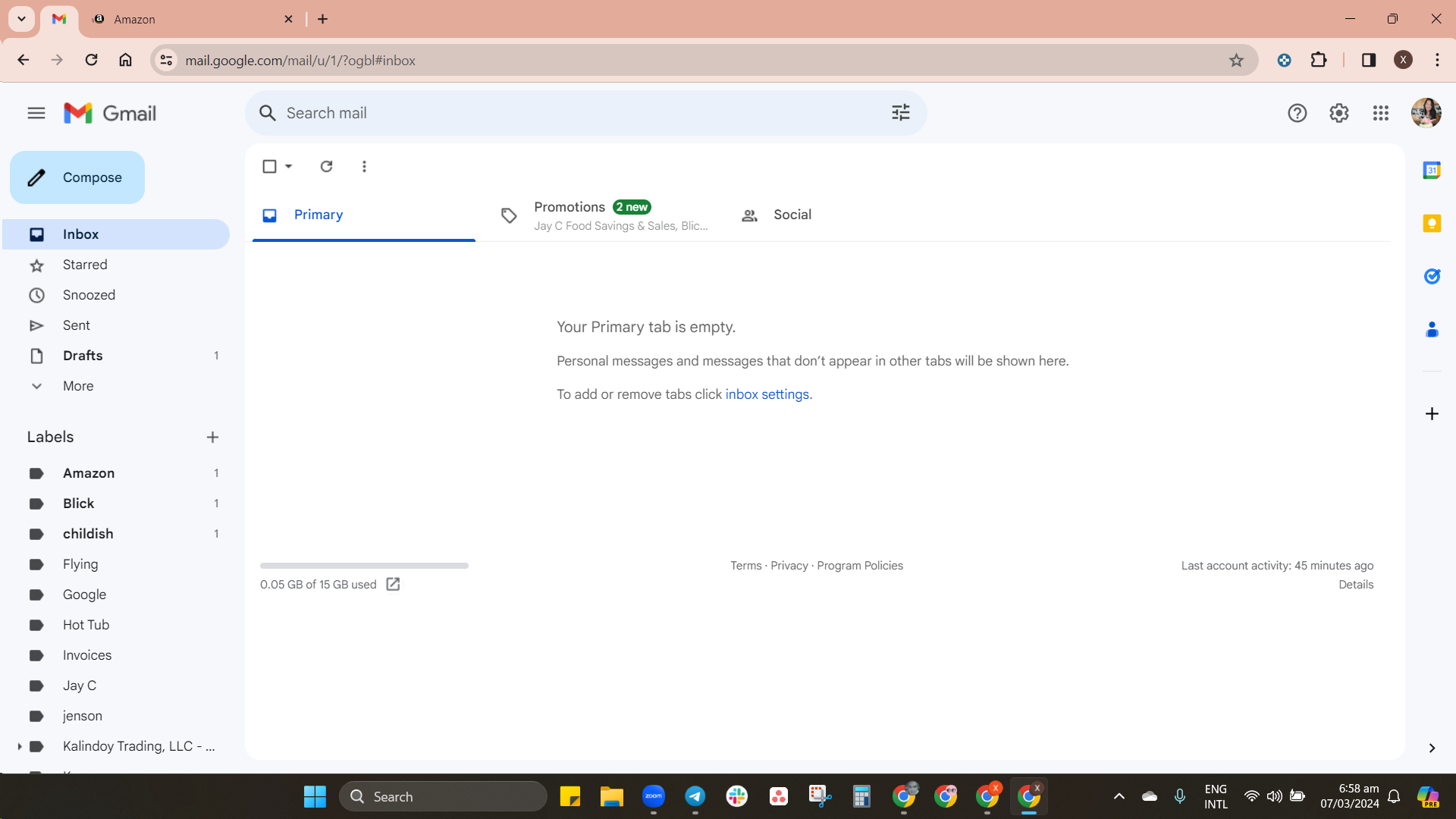
Task: Open the Flying label
Action: coord(116,564)
